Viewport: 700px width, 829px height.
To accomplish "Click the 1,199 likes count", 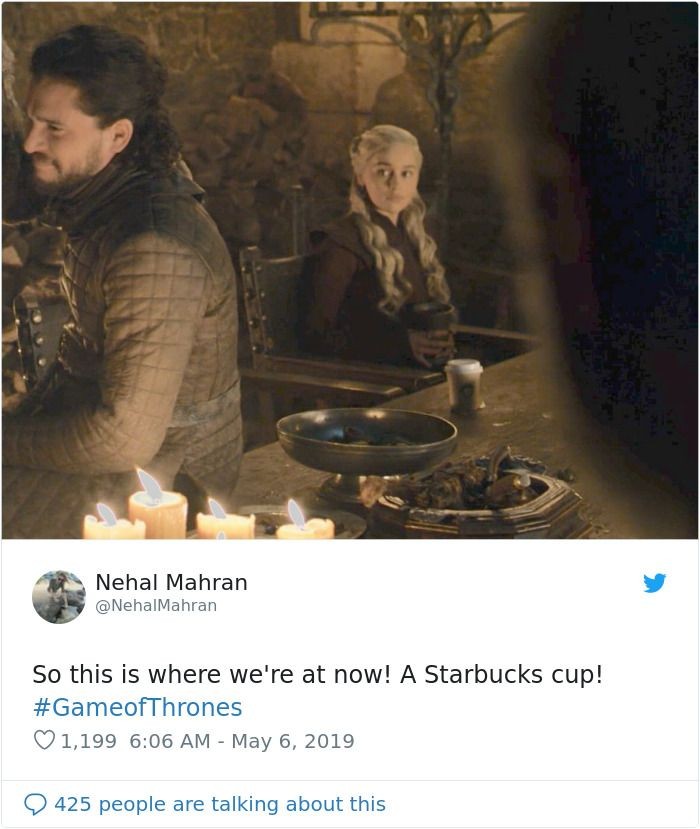I will (x=88, y=741).
